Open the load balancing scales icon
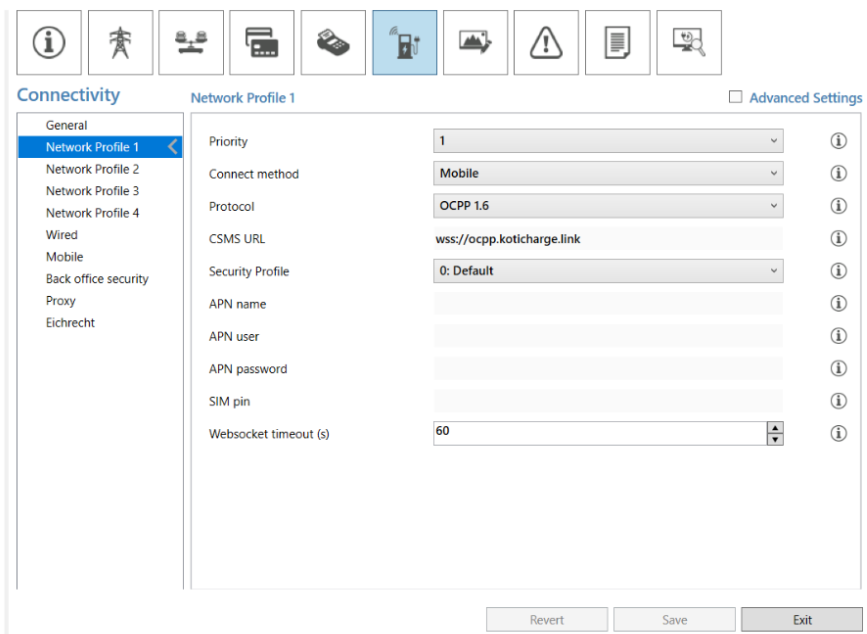 (192, 43)
